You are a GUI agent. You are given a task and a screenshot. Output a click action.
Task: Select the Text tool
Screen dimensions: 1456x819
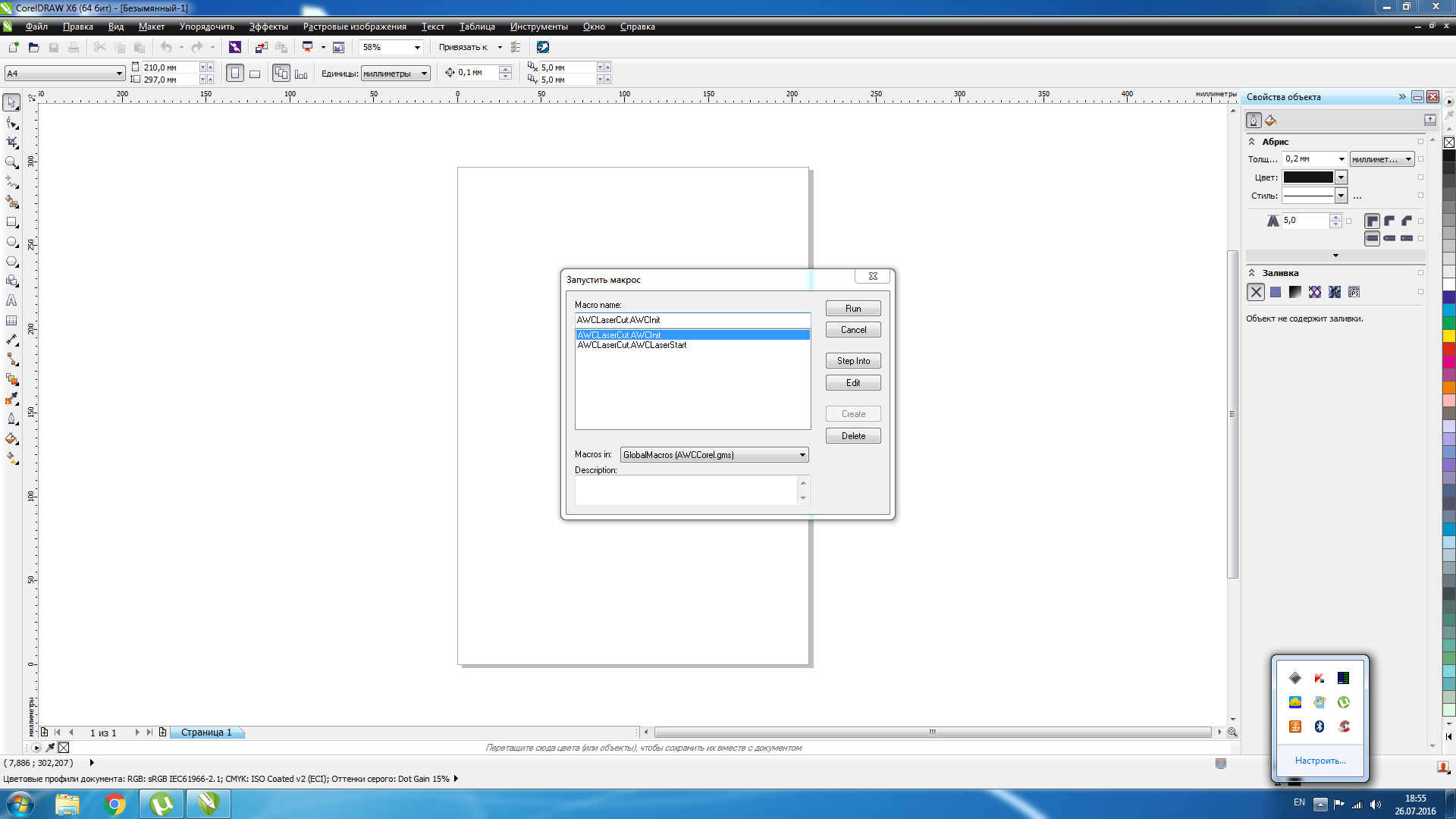[x=12, y=301]
